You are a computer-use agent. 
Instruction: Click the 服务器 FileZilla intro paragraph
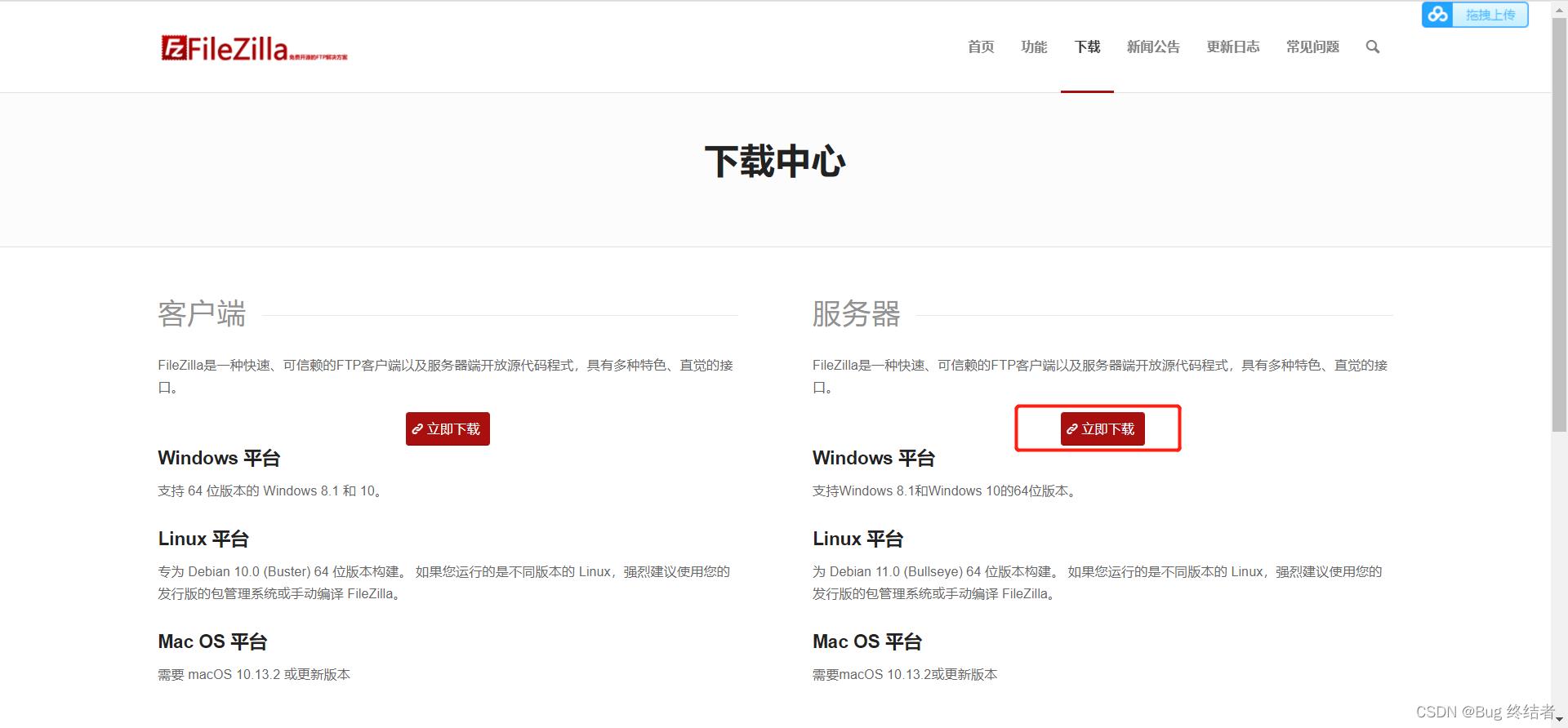1100,375
